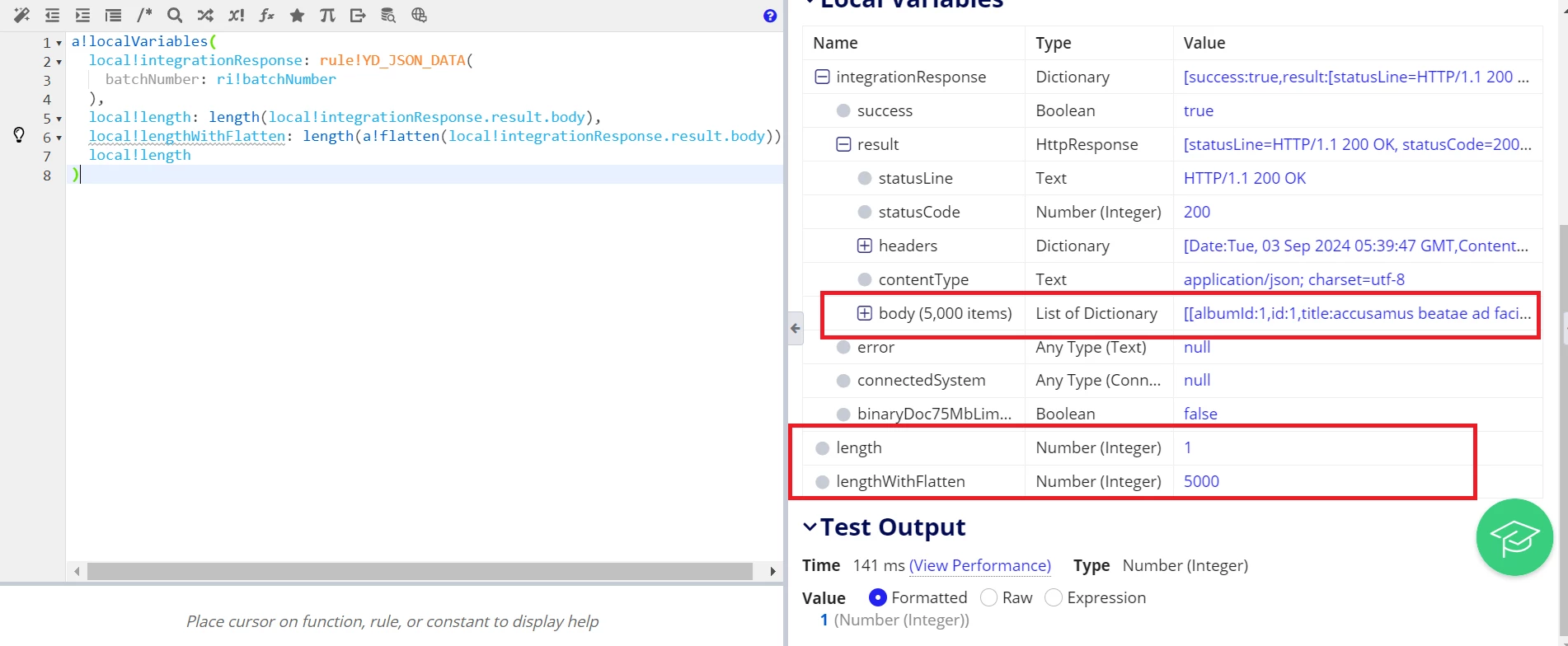The width and height of the screenshot is (1568, 646).
Task: Click the box with arrow toolbar icon
Action: coord(358,15)
